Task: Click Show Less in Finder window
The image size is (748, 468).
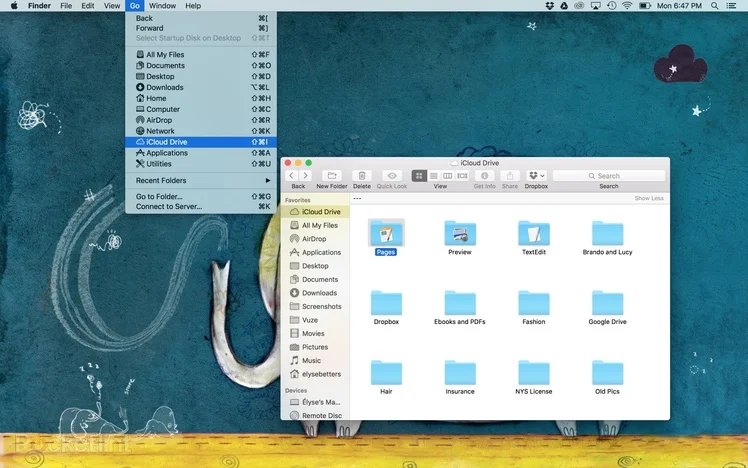Action: click(x=649, y=198)
